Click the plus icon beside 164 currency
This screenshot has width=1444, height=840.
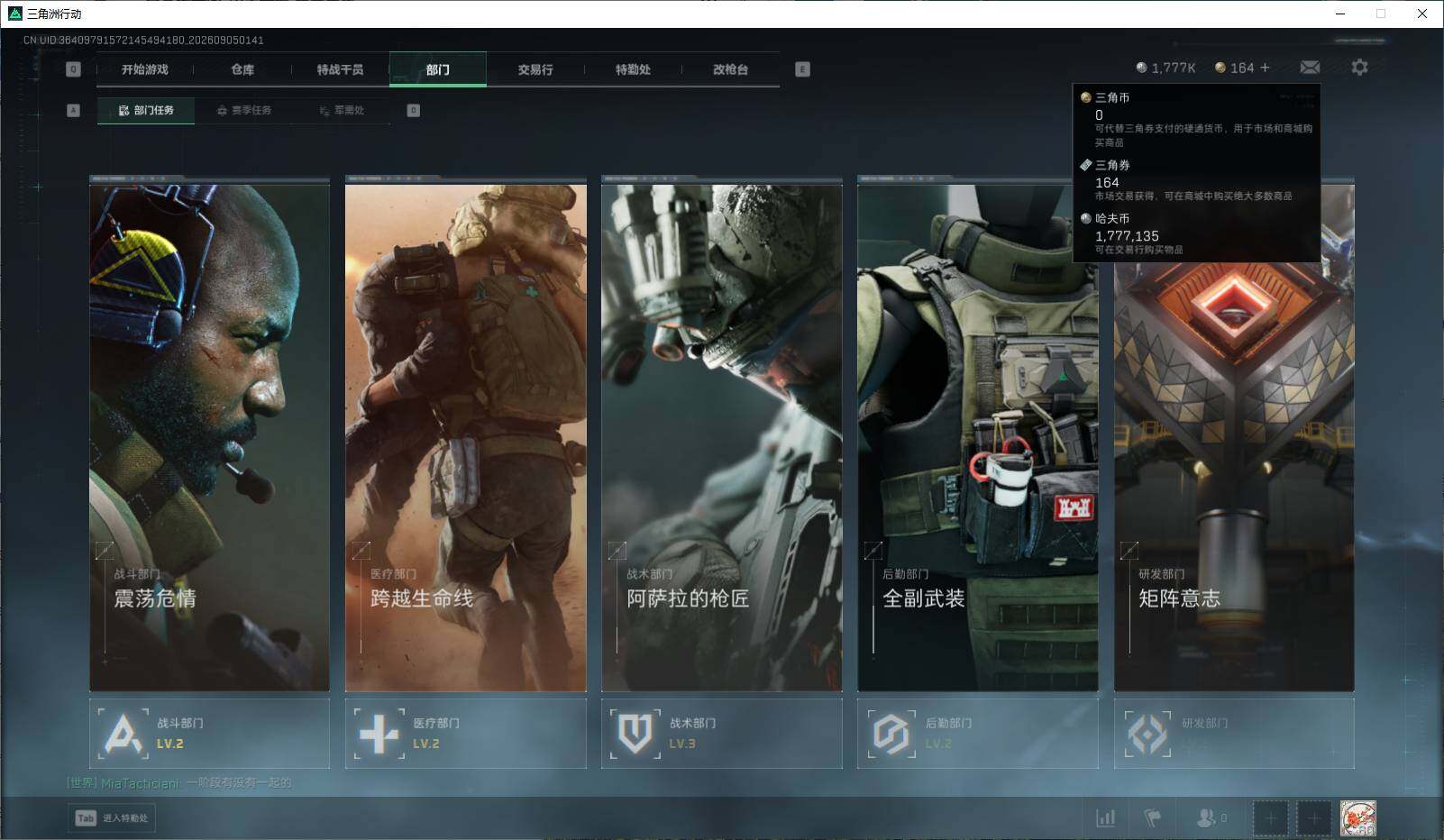(x=1265, y=68)
